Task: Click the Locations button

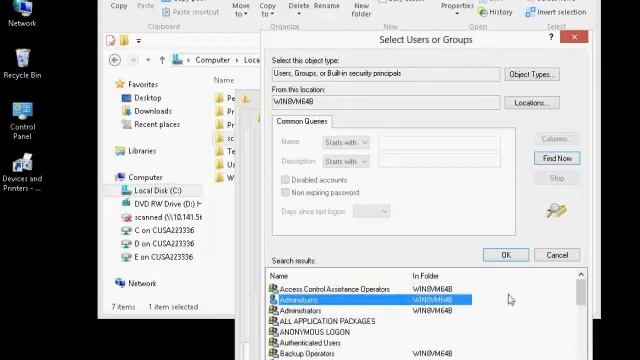Action: (532, 103)
